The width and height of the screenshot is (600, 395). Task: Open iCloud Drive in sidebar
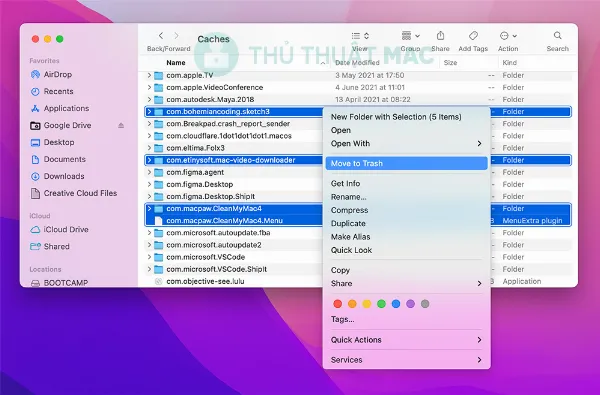(59, 229)
